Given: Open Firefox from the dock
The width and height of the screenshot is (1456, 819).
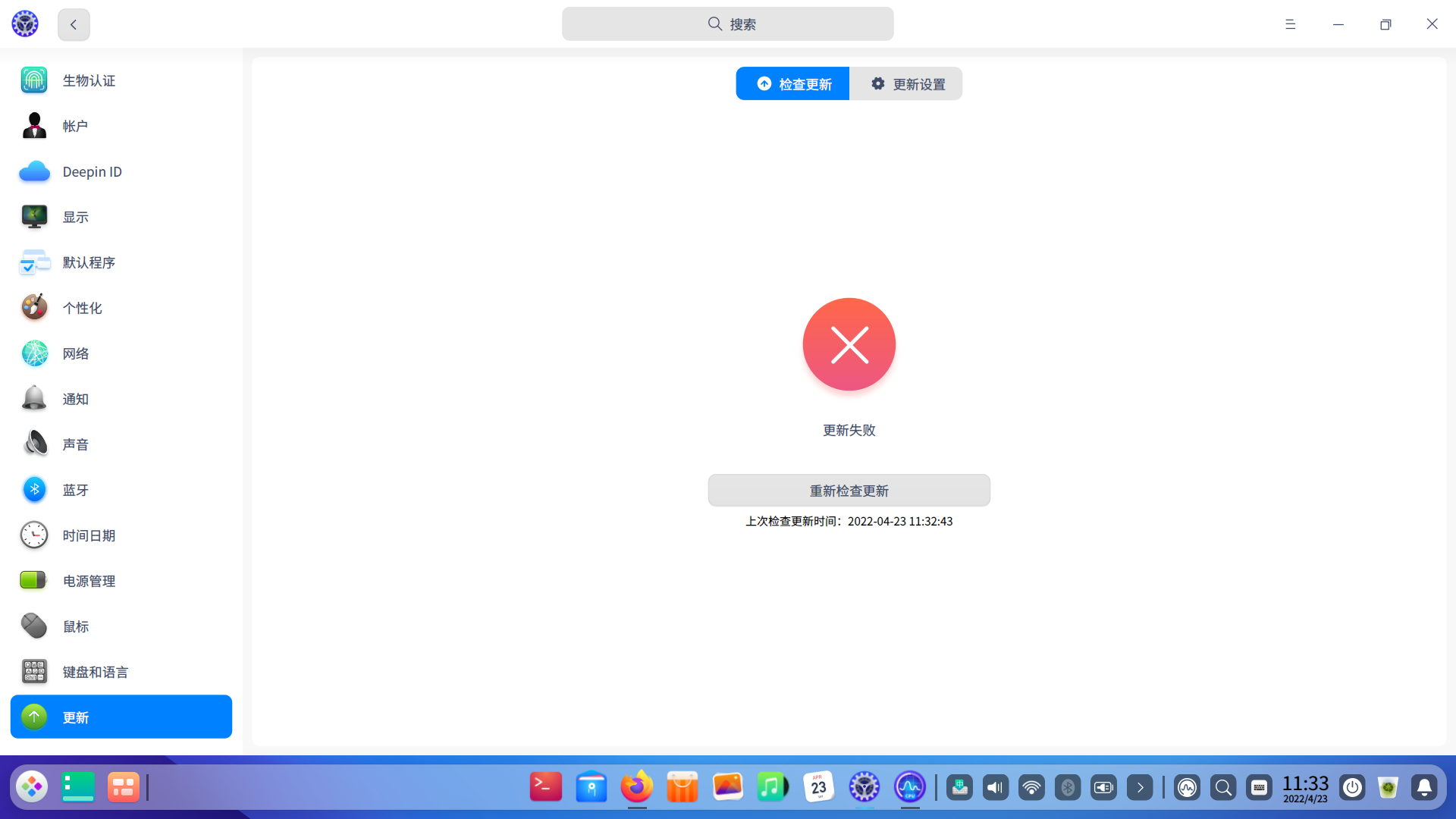Looking at the screenshot, I should tap(636, 787).
